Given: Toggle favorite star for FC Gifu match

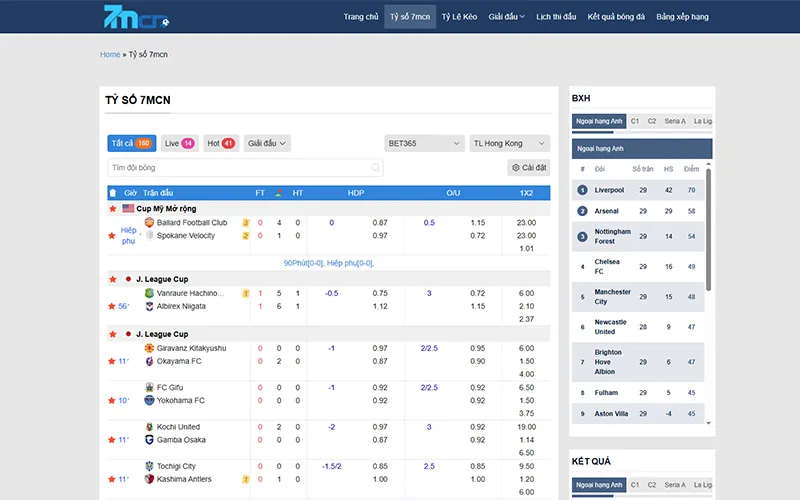Looking at the screenshot, I should pos(113,400).
